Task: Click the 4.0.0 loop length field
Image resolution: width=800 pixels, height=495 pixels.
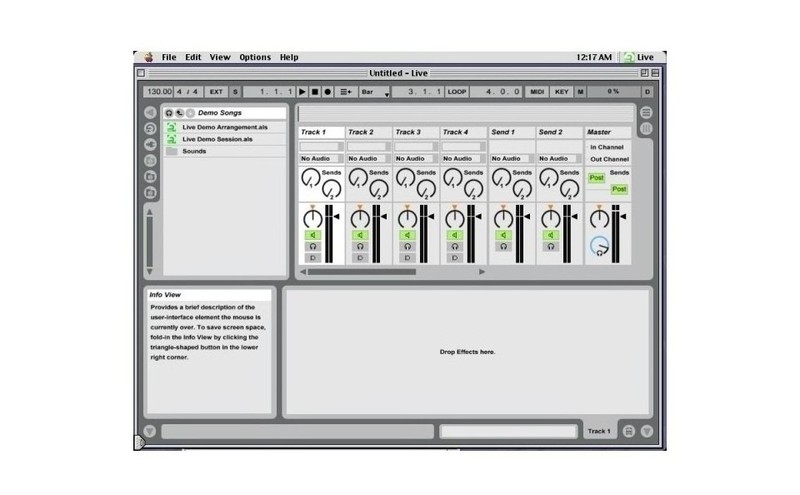Action: (496, 92)
